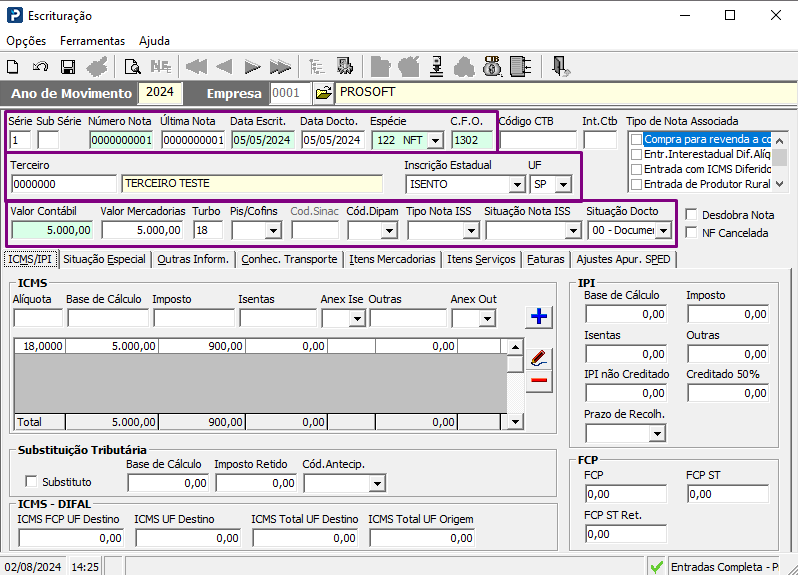Click the blue plus add ICMS row
This screenshot has width=798, height=575.
point(539,317)
